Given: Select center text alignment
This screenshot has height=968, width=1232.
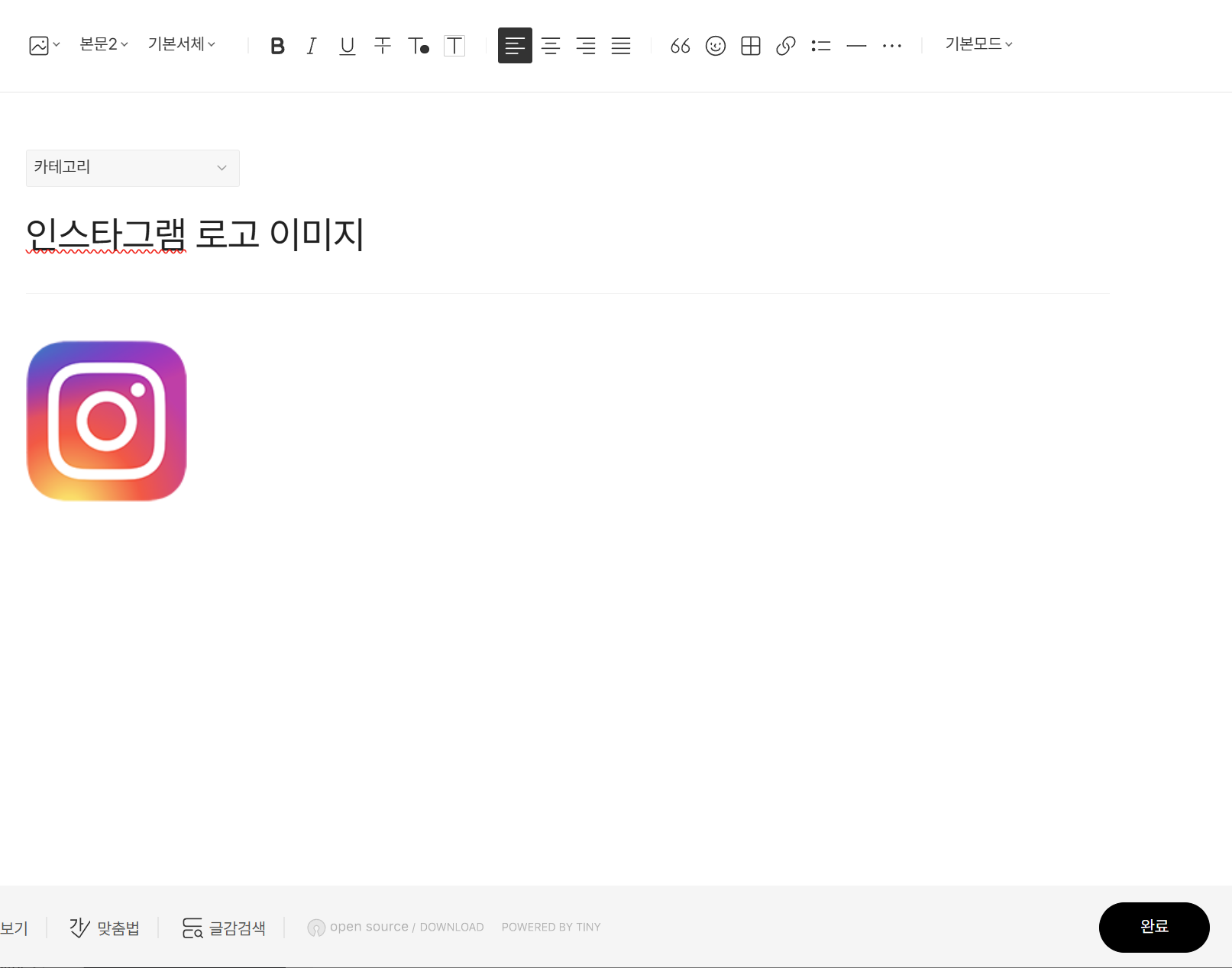Looking at the screenshot, I should pyautogui.click(x=551, y=46).
